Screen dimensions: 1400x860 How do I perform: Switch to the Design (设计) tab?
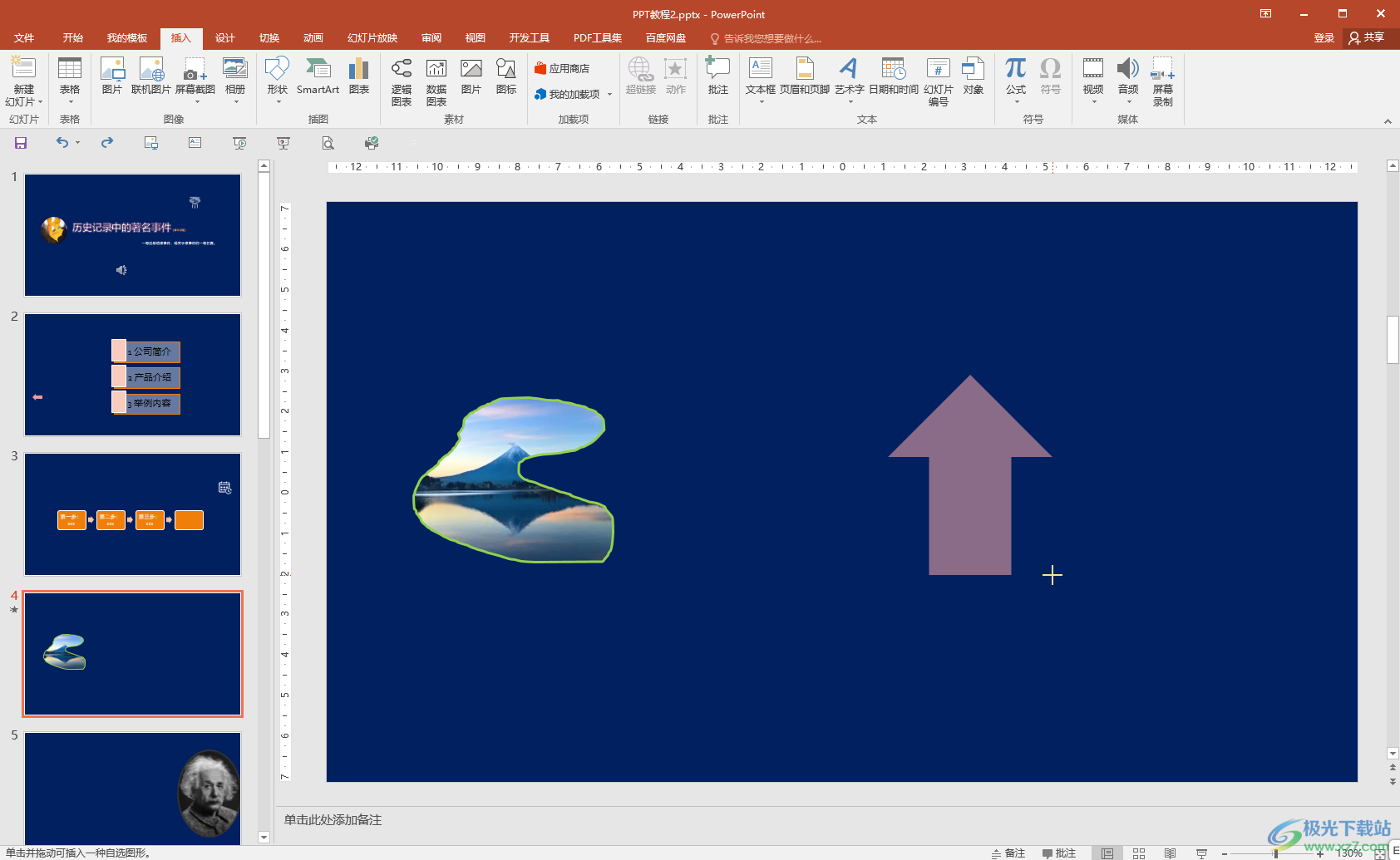pos(225,38)
